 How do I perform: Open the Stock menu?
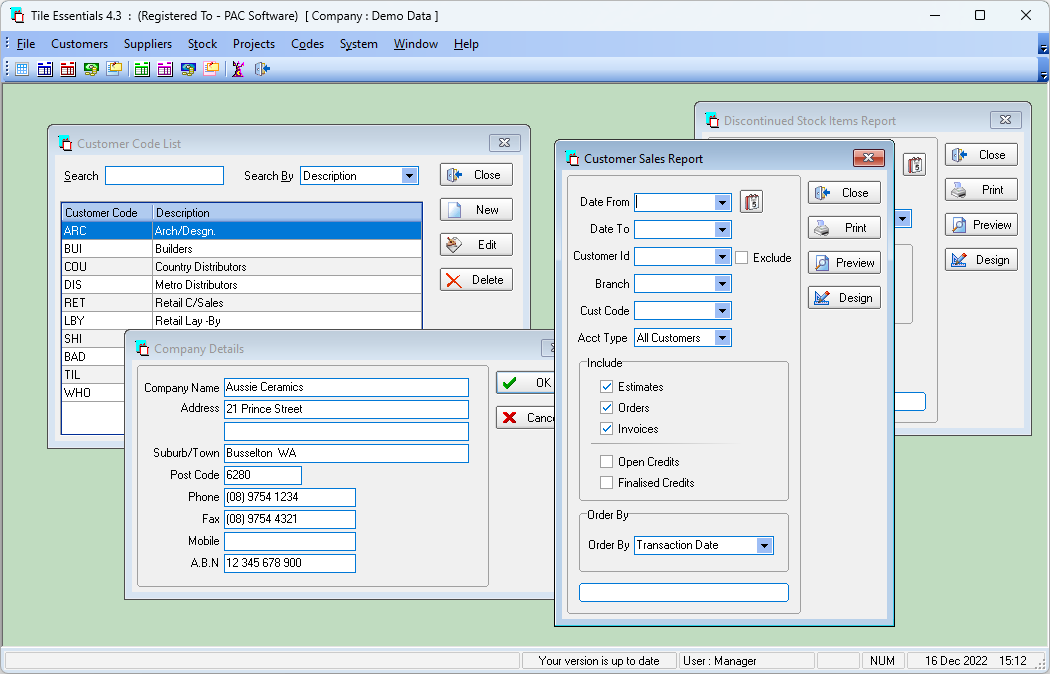pos(202,44)
